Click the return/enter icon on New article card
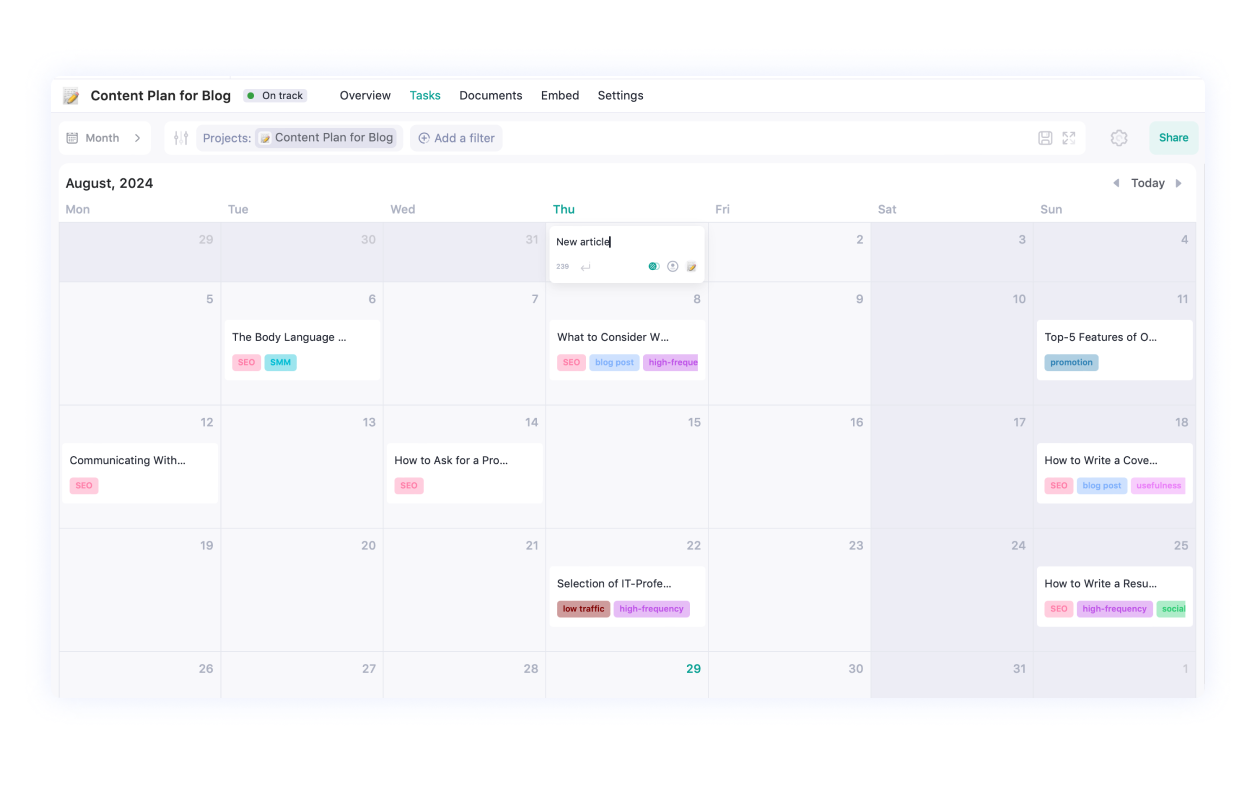 tap(585, 266)
